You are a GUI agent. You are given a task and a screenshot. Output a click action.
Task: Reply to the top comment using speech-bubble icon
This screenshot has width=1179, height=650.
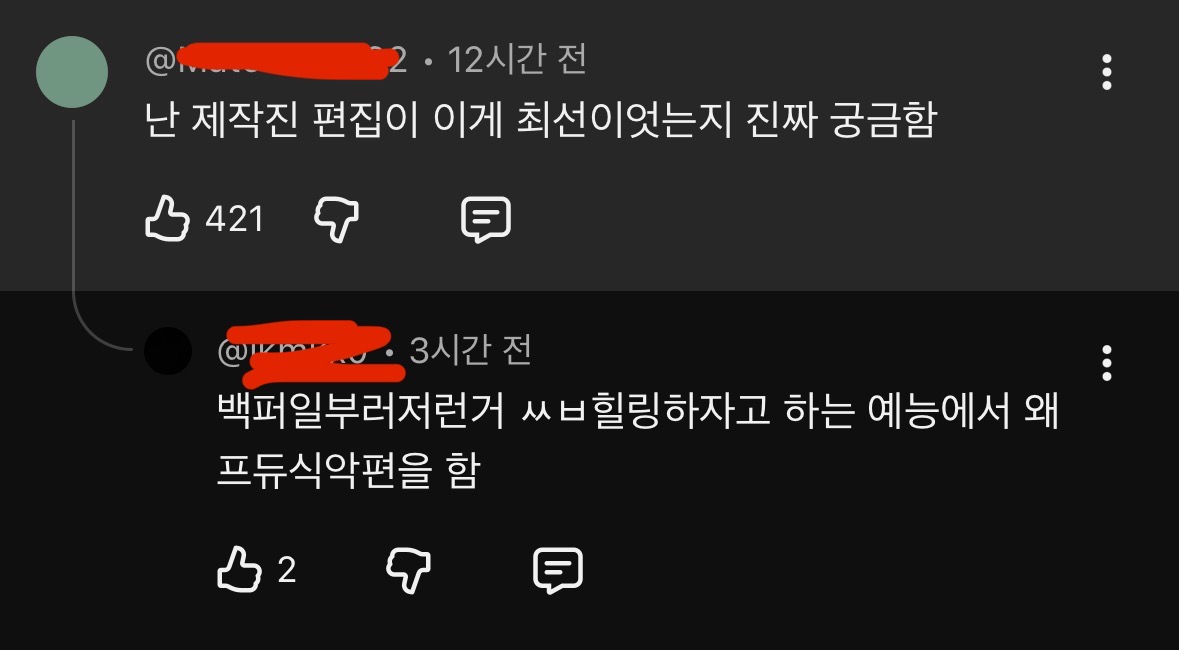[485, 220]
